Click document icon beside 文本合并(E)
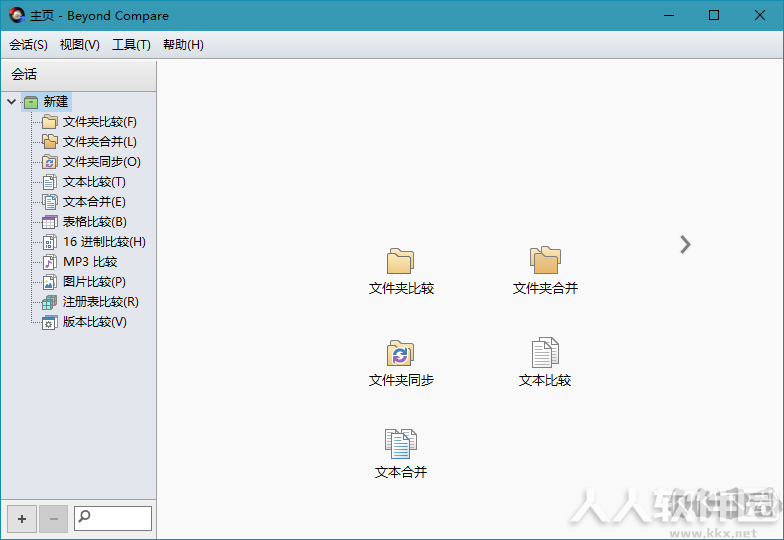This screenshot has height=540, width=784. [x=50, y=202]
